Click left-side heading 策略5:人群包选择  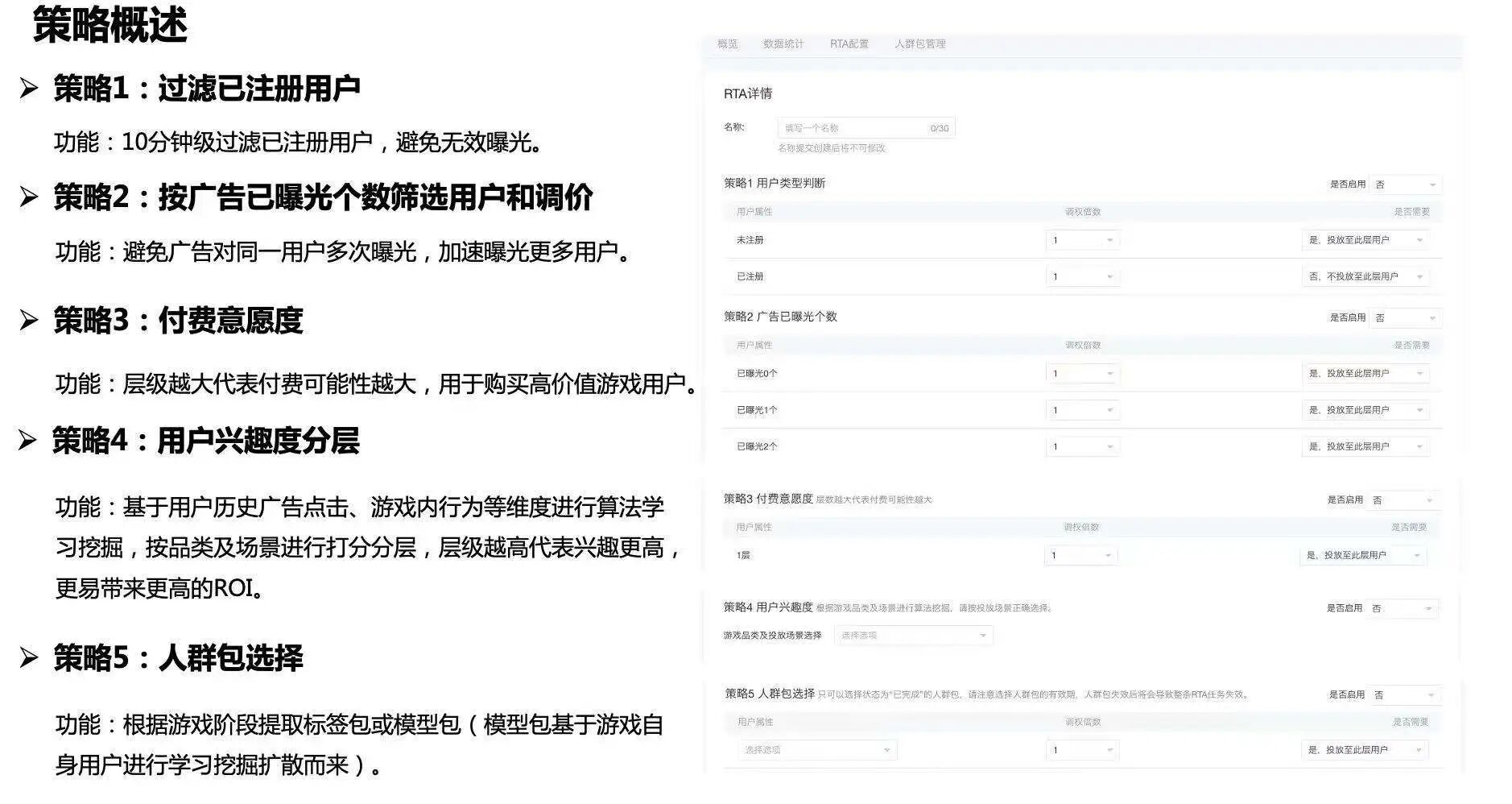[178, 657]
